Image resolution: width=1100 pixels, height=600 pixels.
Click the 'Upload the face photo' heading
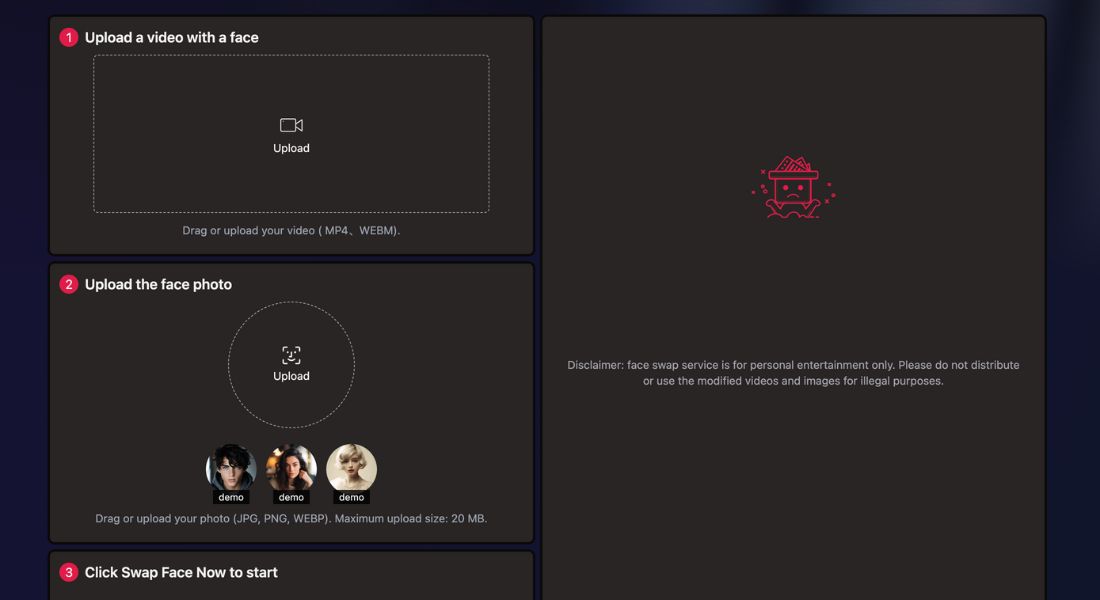click(x=158, y=285)
